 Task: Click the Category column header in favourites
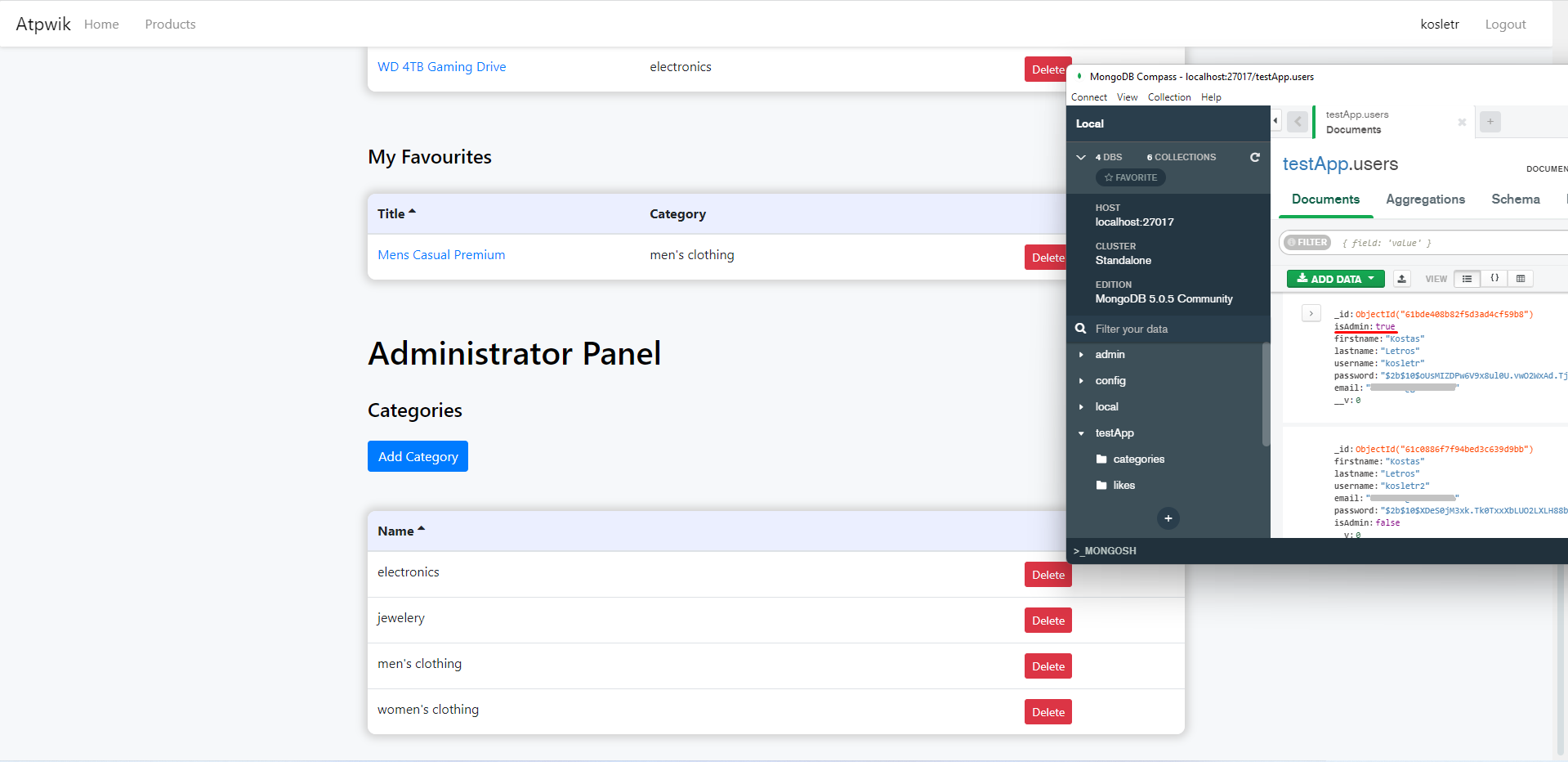(677, 213)
